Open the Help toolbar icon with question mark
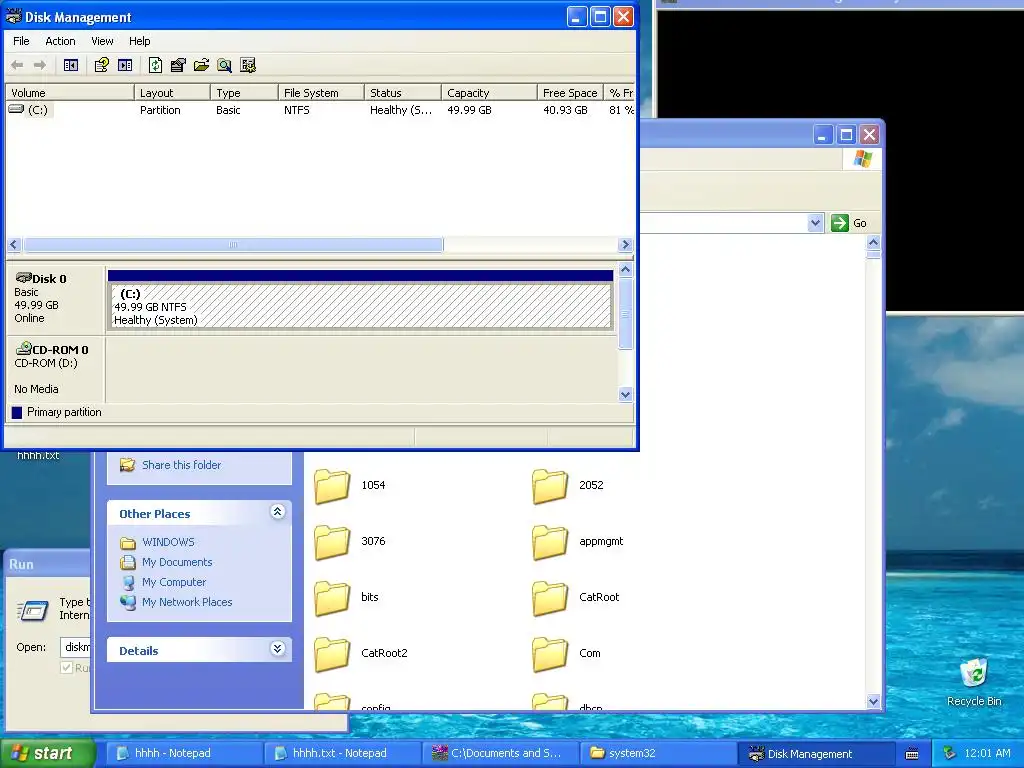The width and height of the screenshot is (1024, 768). click(101, 65)
